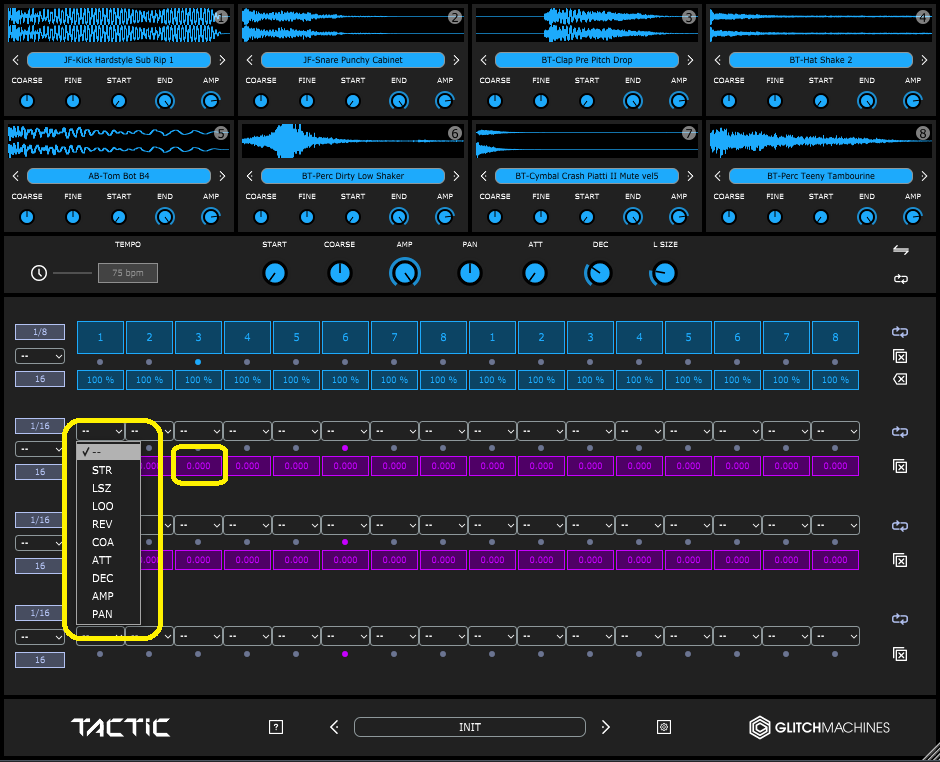
Task: Open the '--' dropdown below the 1/8 button
Action: click(40, 356)
